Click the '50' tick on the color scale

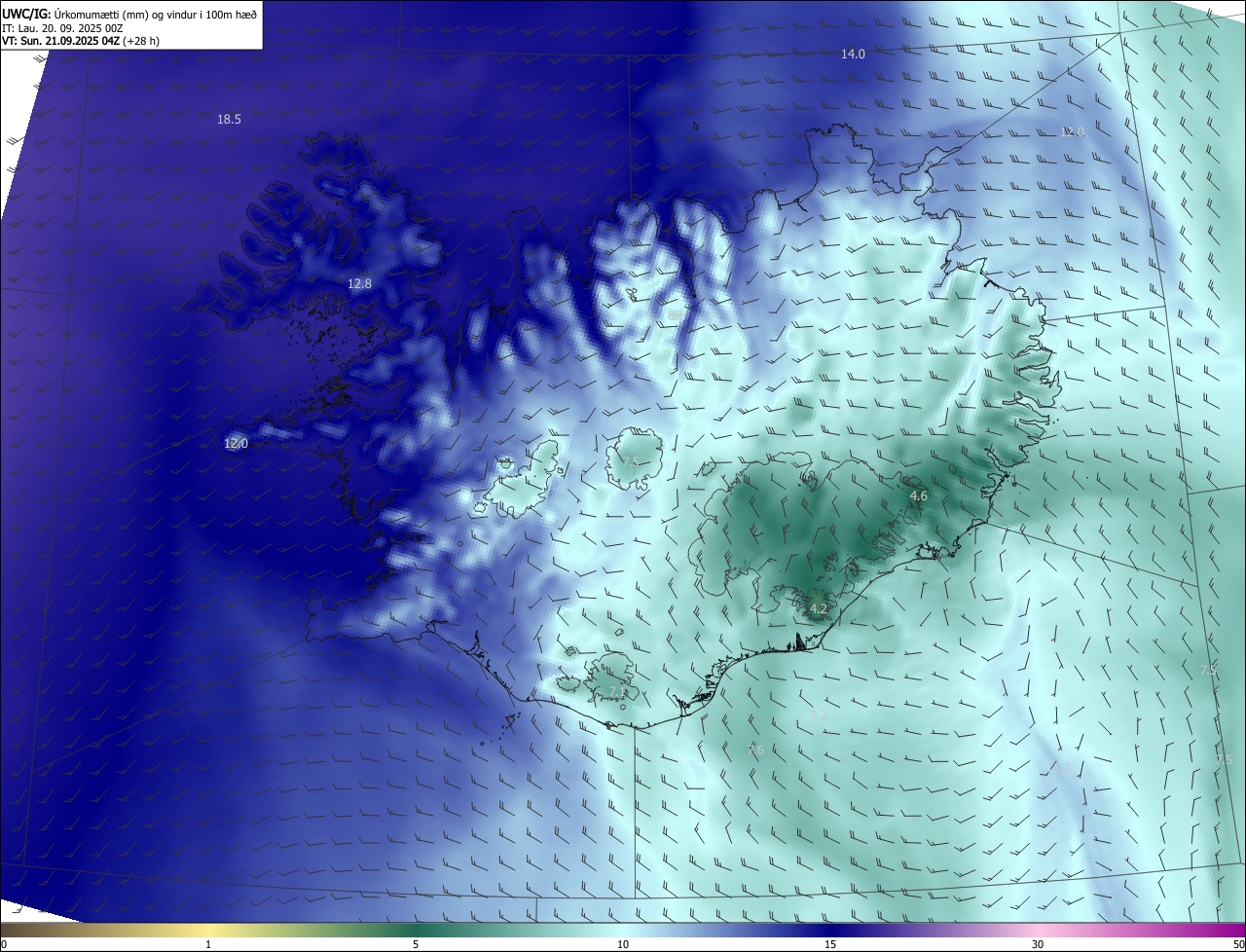point(1238,945)
